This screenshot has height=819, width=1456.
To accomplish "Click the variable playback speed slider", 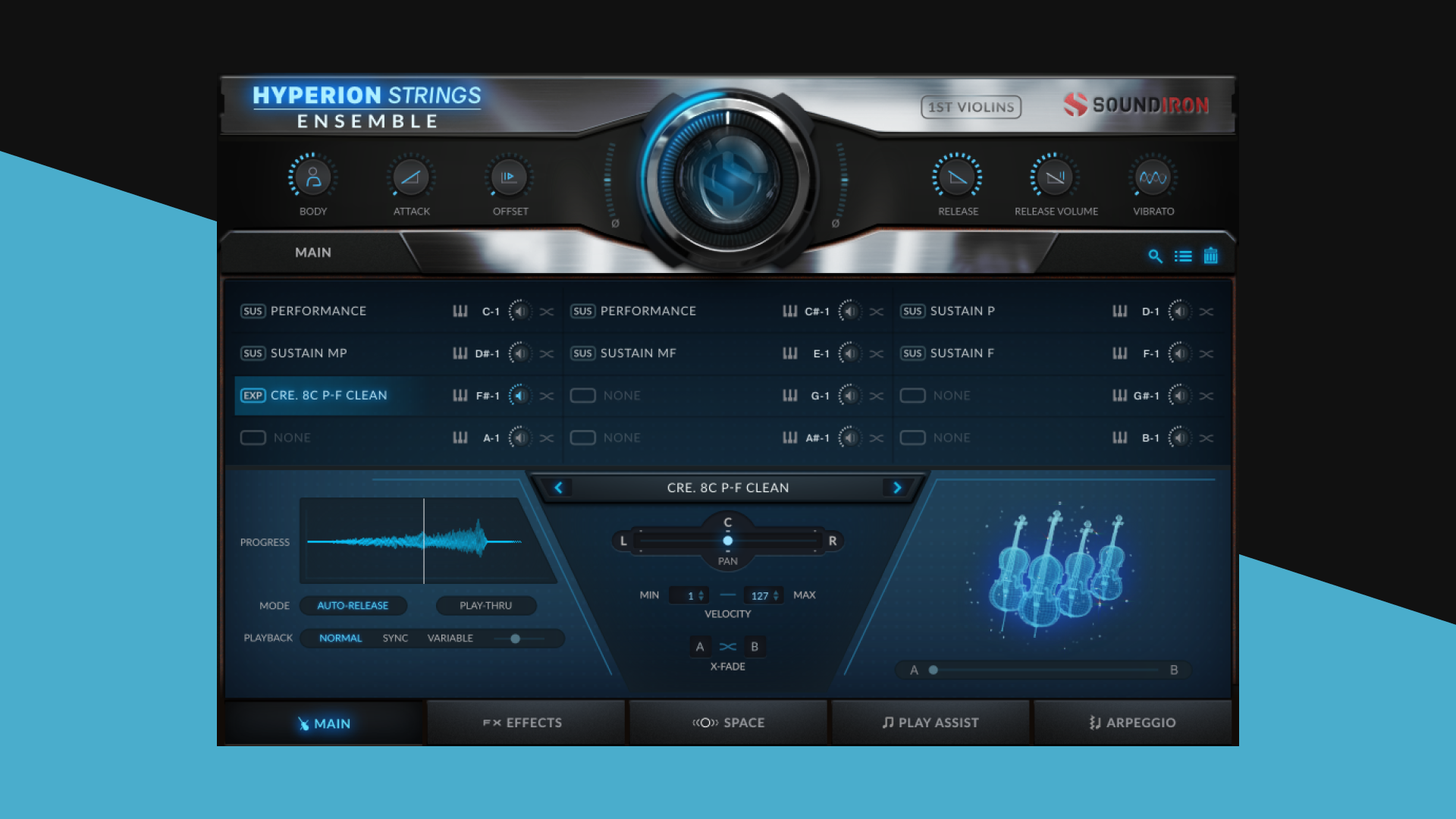I will coord(518,639).
